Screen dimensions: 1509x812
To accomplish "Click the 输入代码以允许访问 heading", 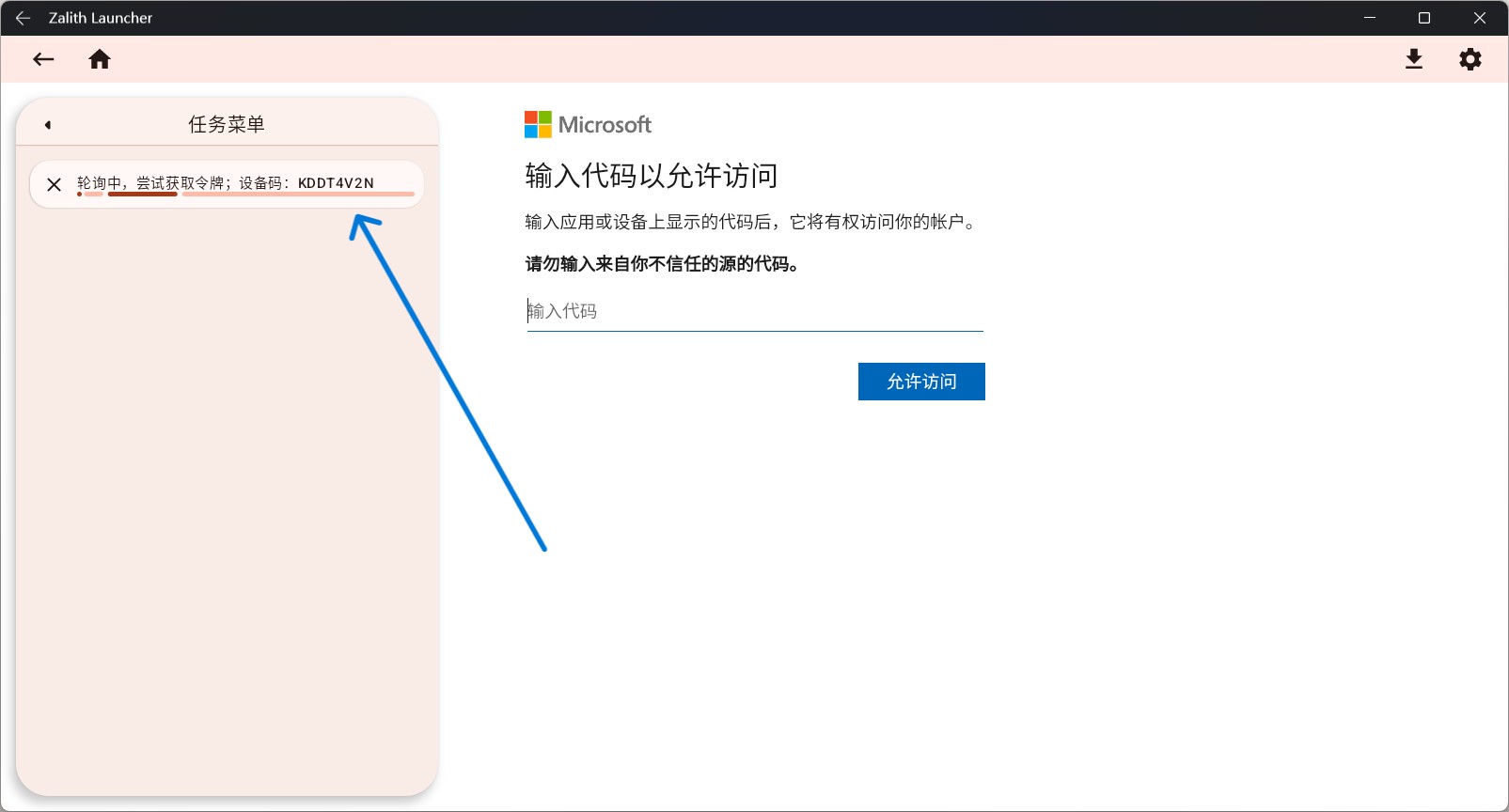I will pyautogui.click(x=651, y=176).
